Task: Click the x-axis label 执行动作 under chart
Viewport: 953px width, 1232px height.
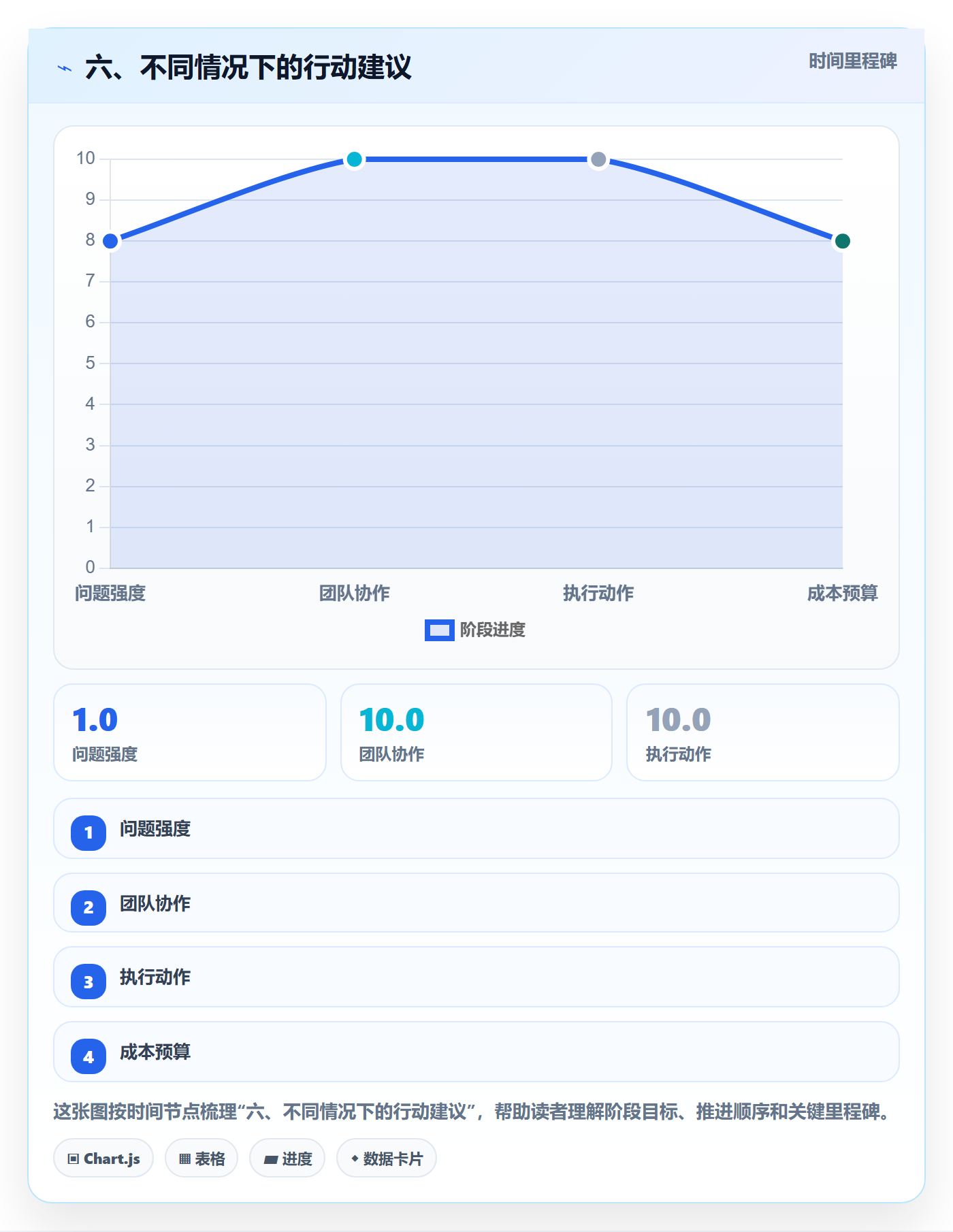Action: click(598, 594)
